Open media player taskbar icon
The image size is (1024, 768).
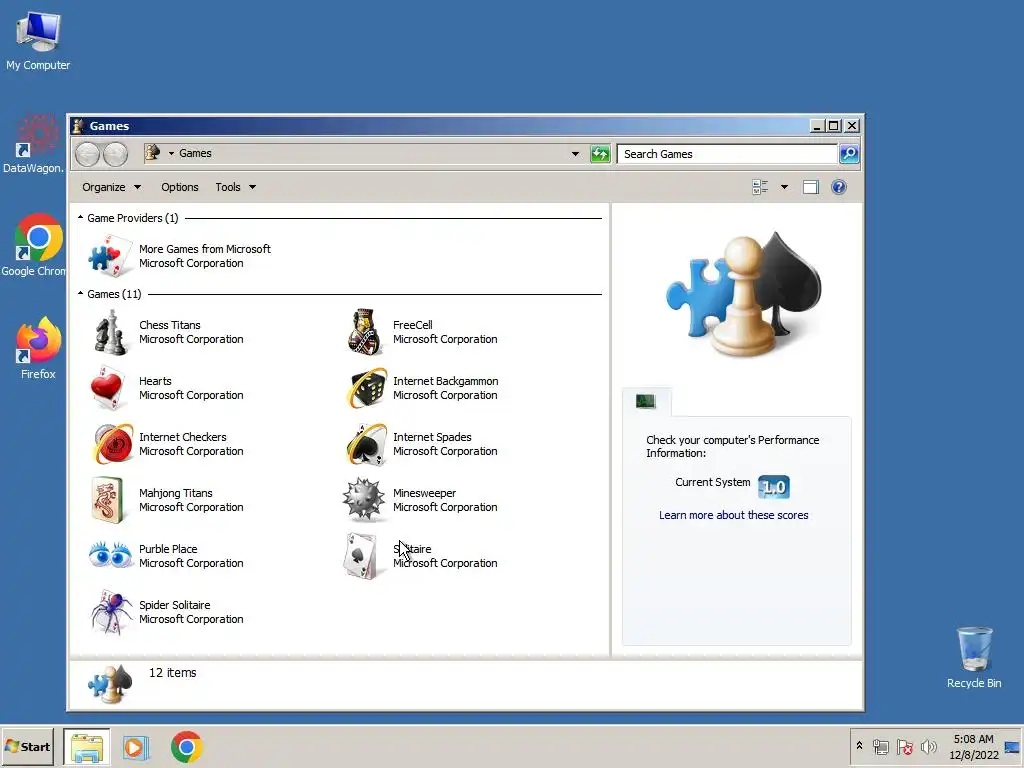pyautogui.click(x=136, y=747)
